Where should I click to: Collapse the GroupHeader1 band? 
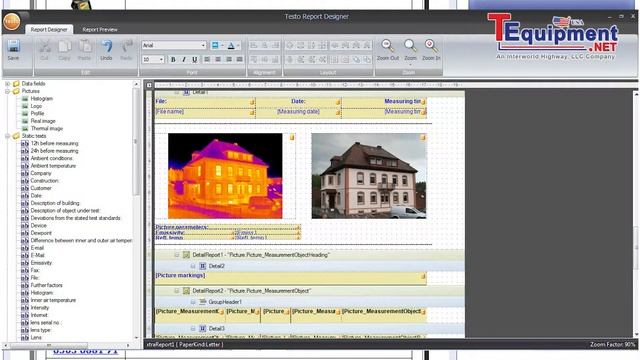tap(193, 302)
